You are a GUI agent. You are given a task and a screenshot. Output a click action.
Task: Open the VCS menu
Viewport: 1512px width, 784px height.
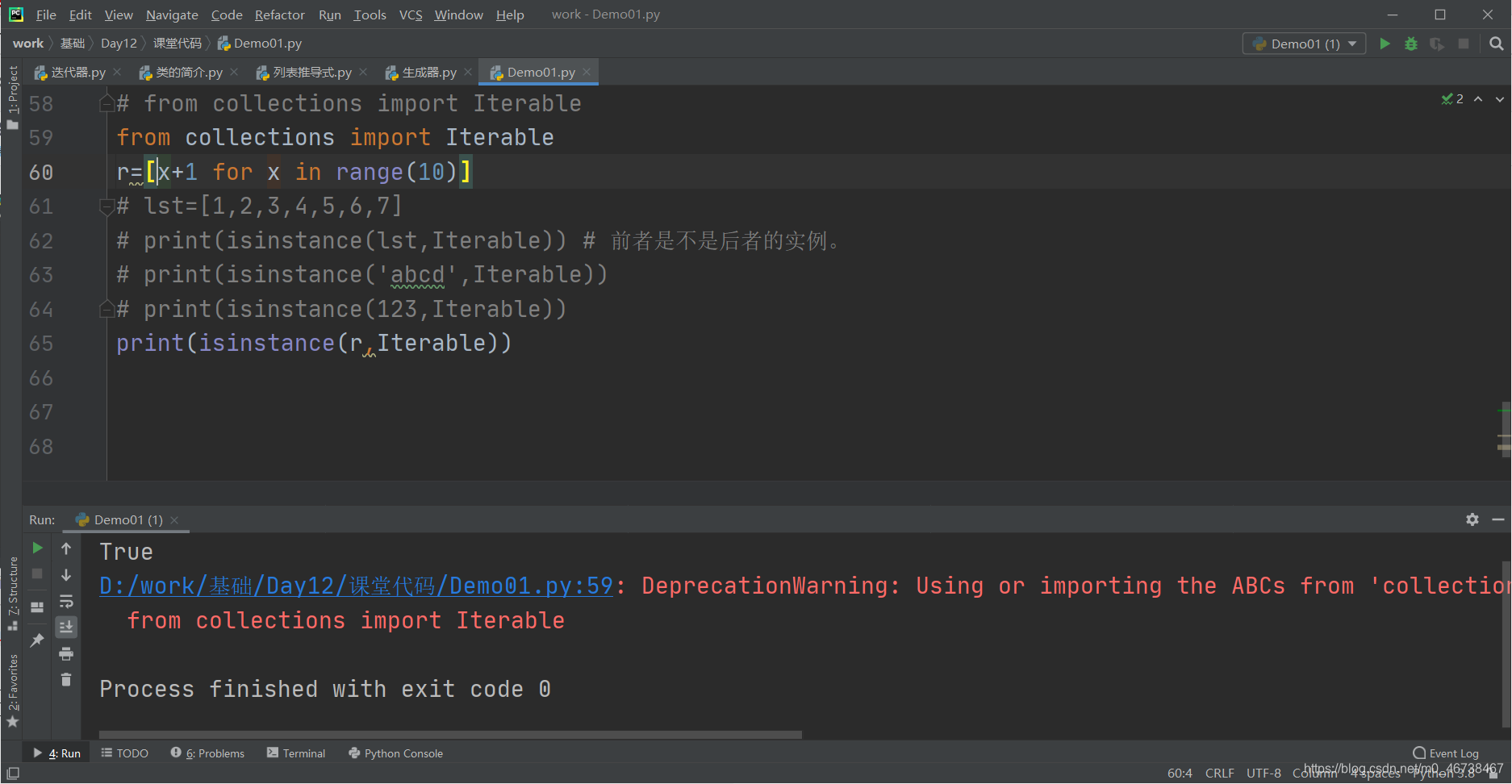click(411, 15)
